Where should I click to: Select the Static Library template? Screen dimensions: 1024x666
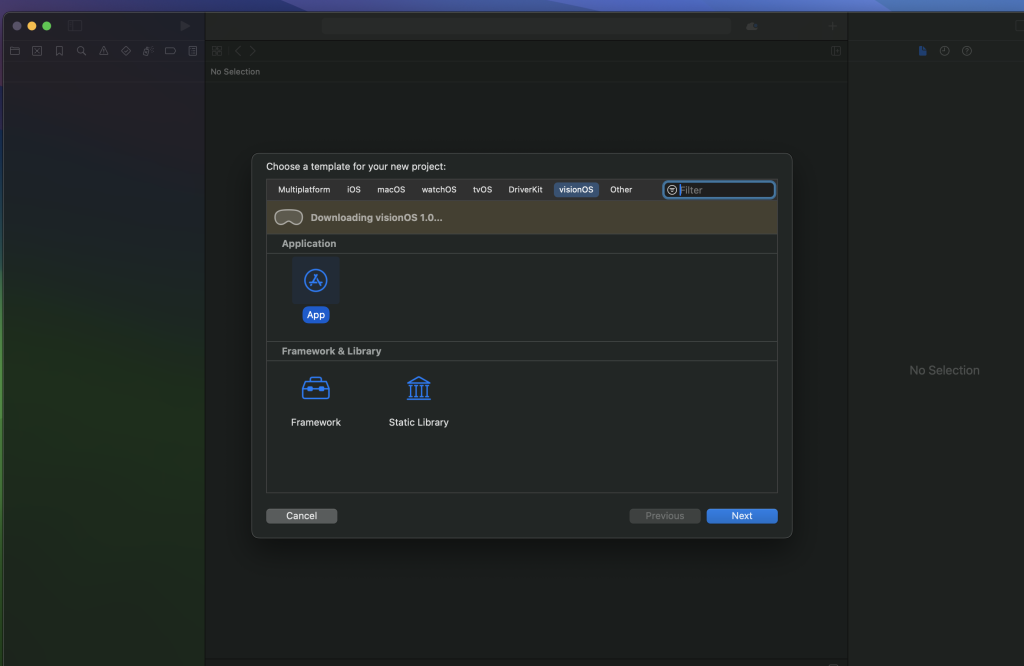tap(418, 388)
